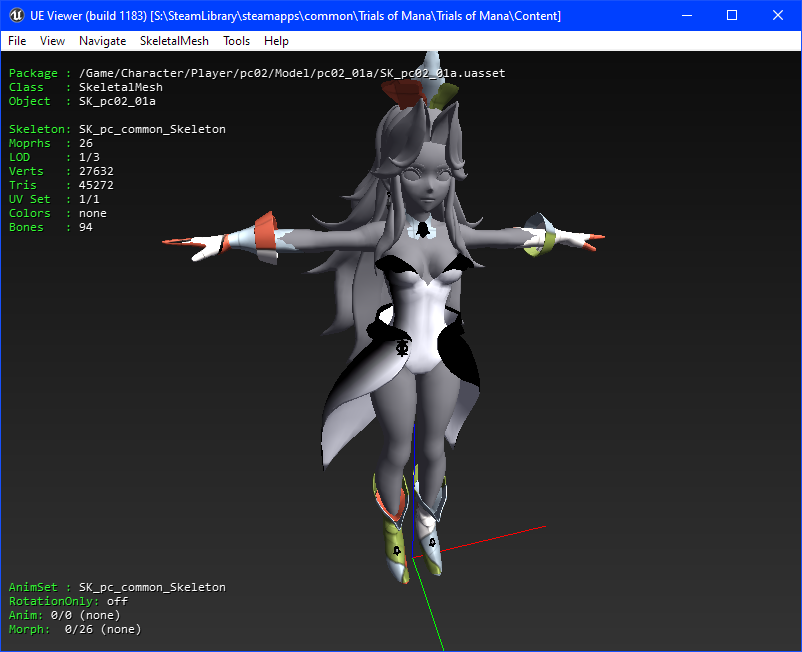This screenshot has width=802, height=652.
Task: Click the Moprhs value 26
Action: [x=86, y=143]
